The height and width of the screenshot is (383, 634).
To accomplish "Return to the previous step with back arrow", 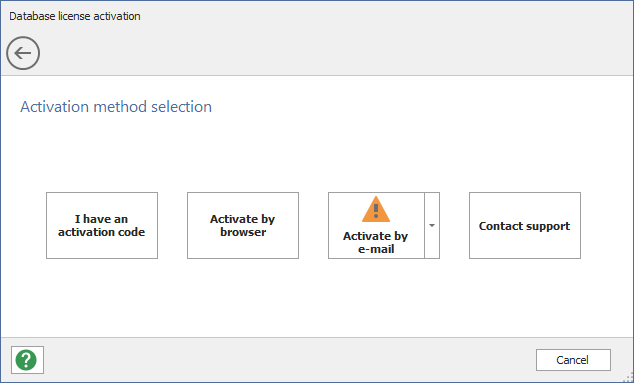I will pyautogui.click(x=23, y=53).
